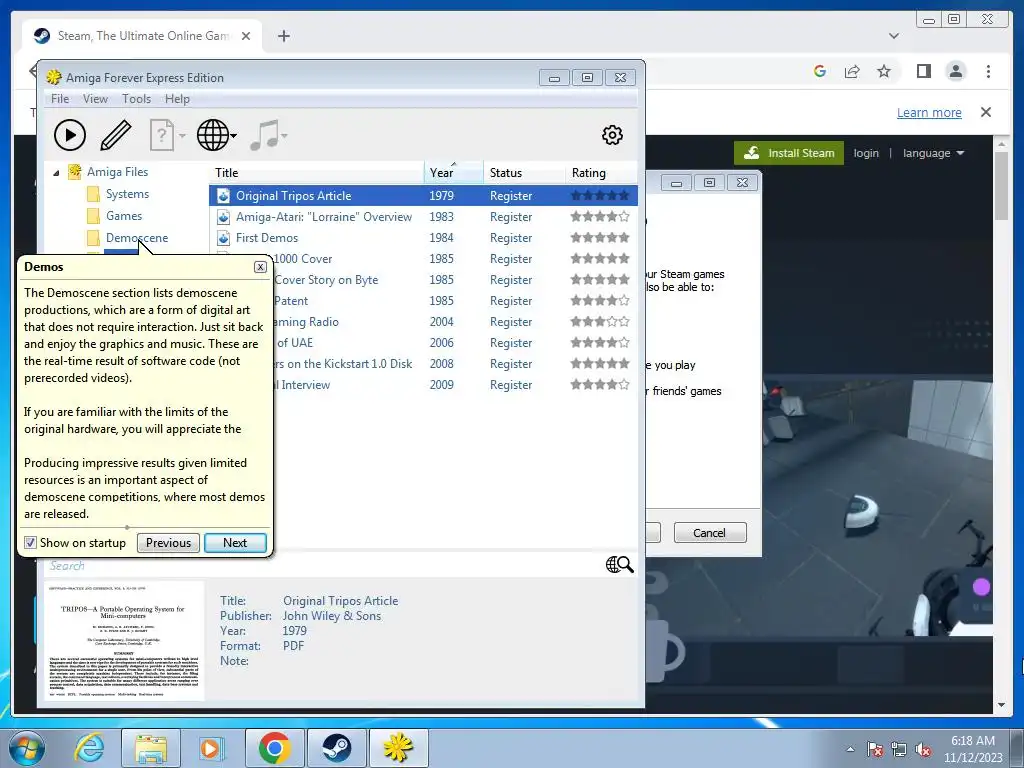Click Learn more link
1024x768 pixels.
click(929, 112)
